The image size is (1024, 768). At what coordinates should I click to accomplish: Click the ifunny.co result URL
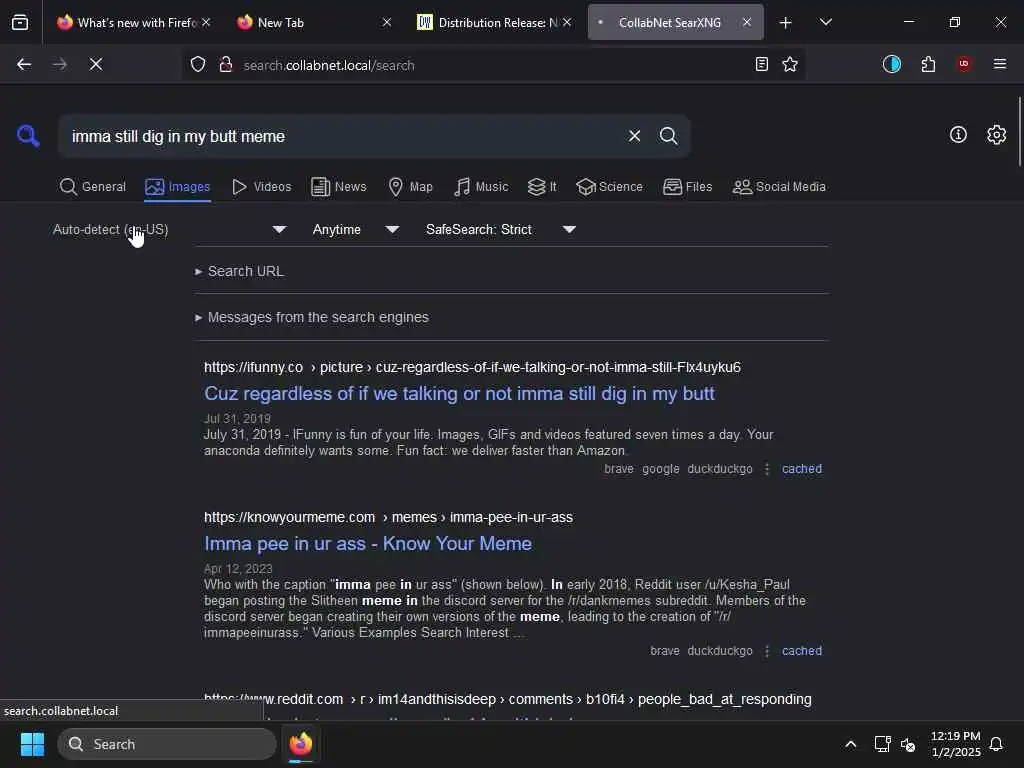pos(472,367)
